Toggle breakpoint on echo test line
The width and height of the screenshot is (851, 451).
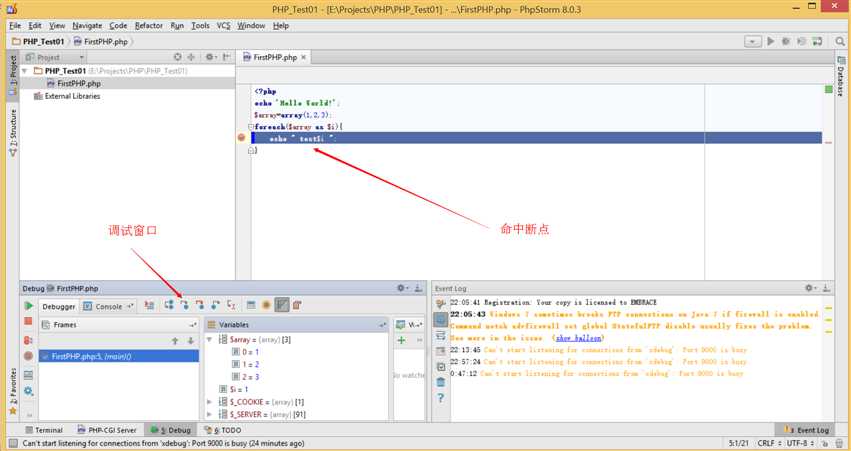pos(242,138)
